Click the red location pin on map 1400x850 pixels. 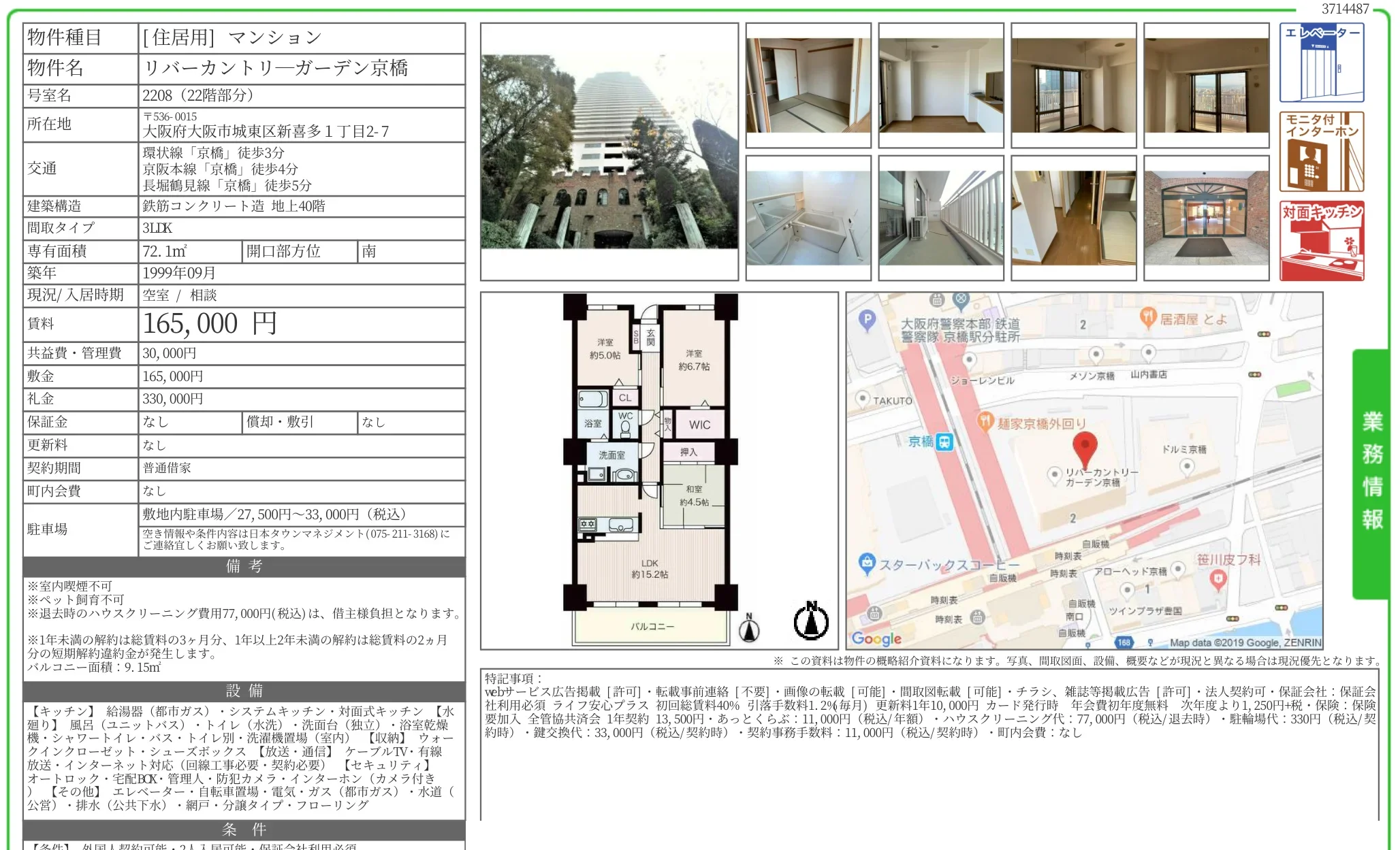click(1084, 448)
